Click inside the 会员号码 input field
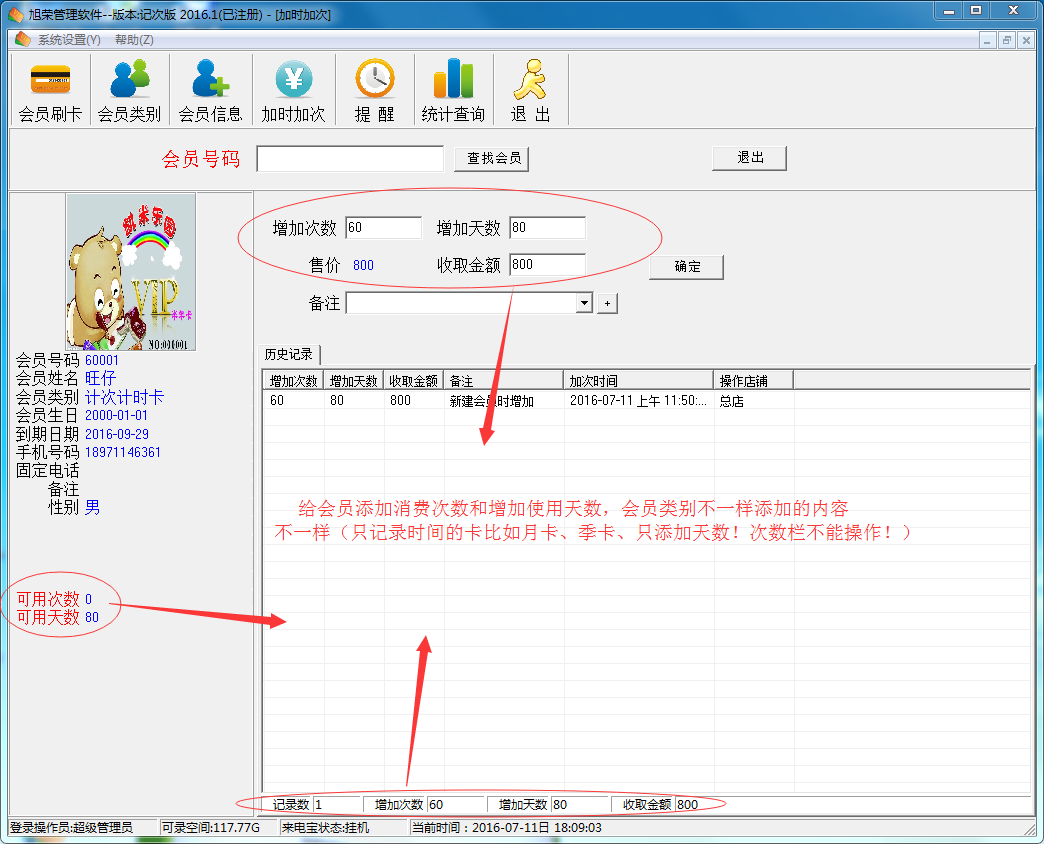1044x844 pixels. pos(350,158)
